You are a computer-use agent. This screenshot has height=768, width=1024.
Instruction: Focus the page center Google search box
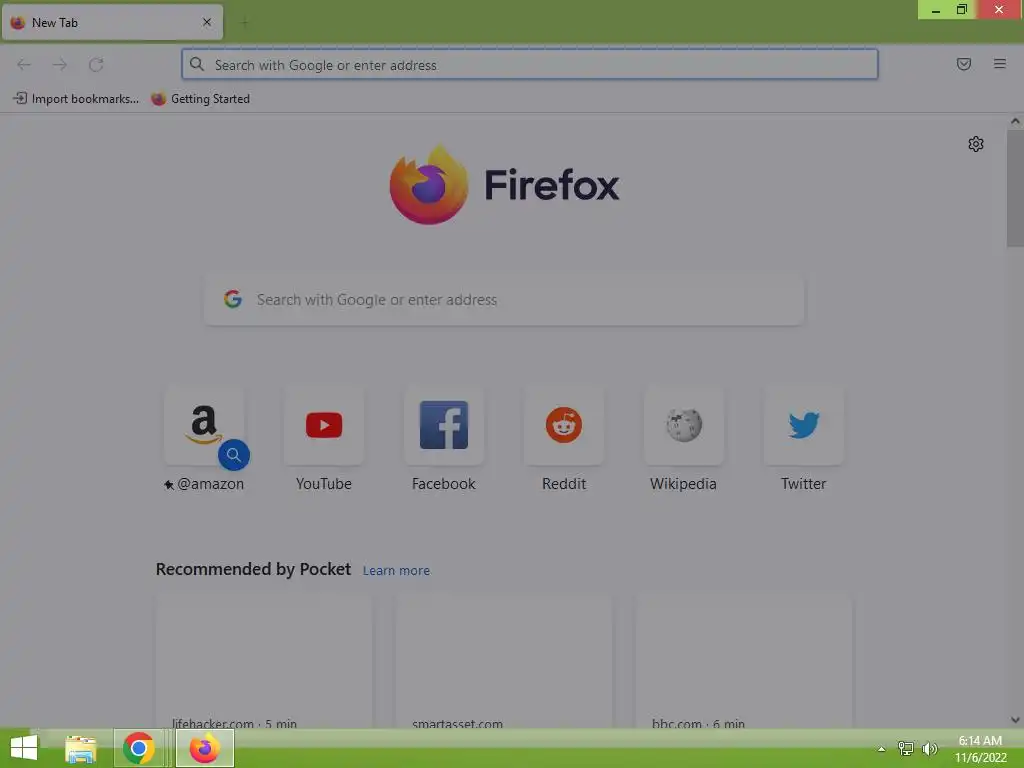coord(504,299)
